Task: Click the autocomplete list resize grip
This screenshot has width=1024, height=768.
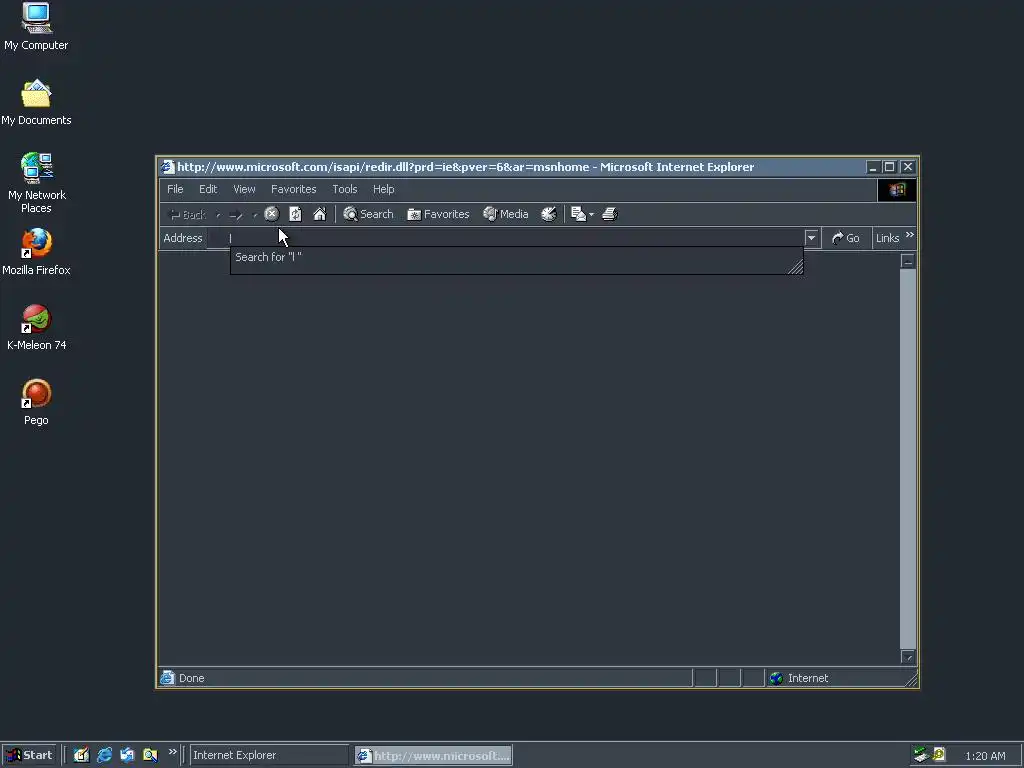Action: coord(796,266)
